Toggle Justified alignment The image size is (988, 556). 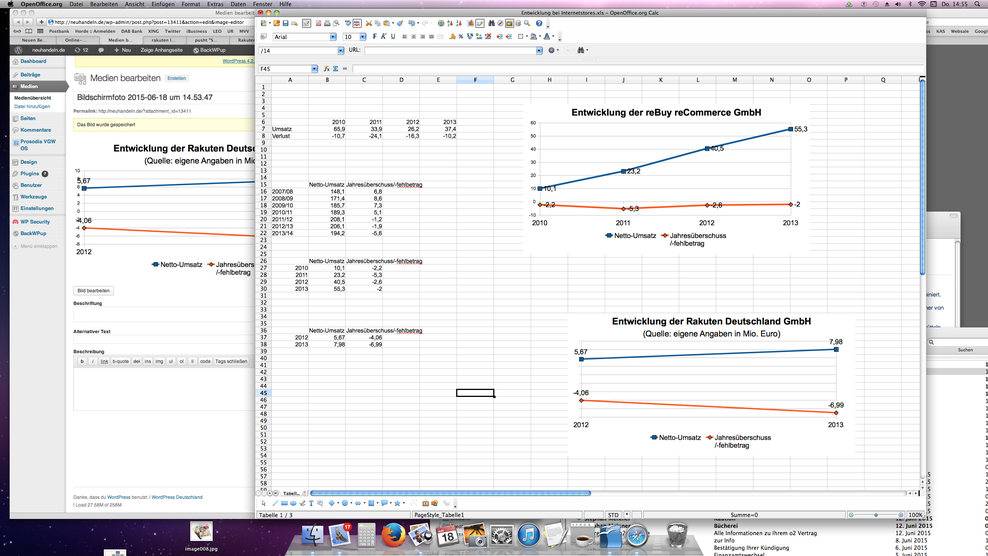click(x=431, y=37)
